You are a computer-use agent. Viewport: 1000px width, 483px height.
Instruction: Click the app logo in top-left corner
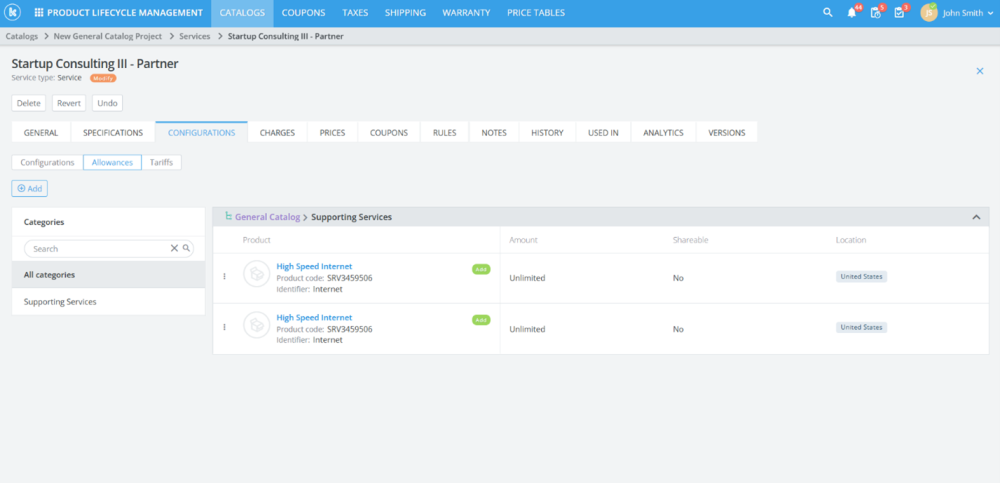[13, 13]
